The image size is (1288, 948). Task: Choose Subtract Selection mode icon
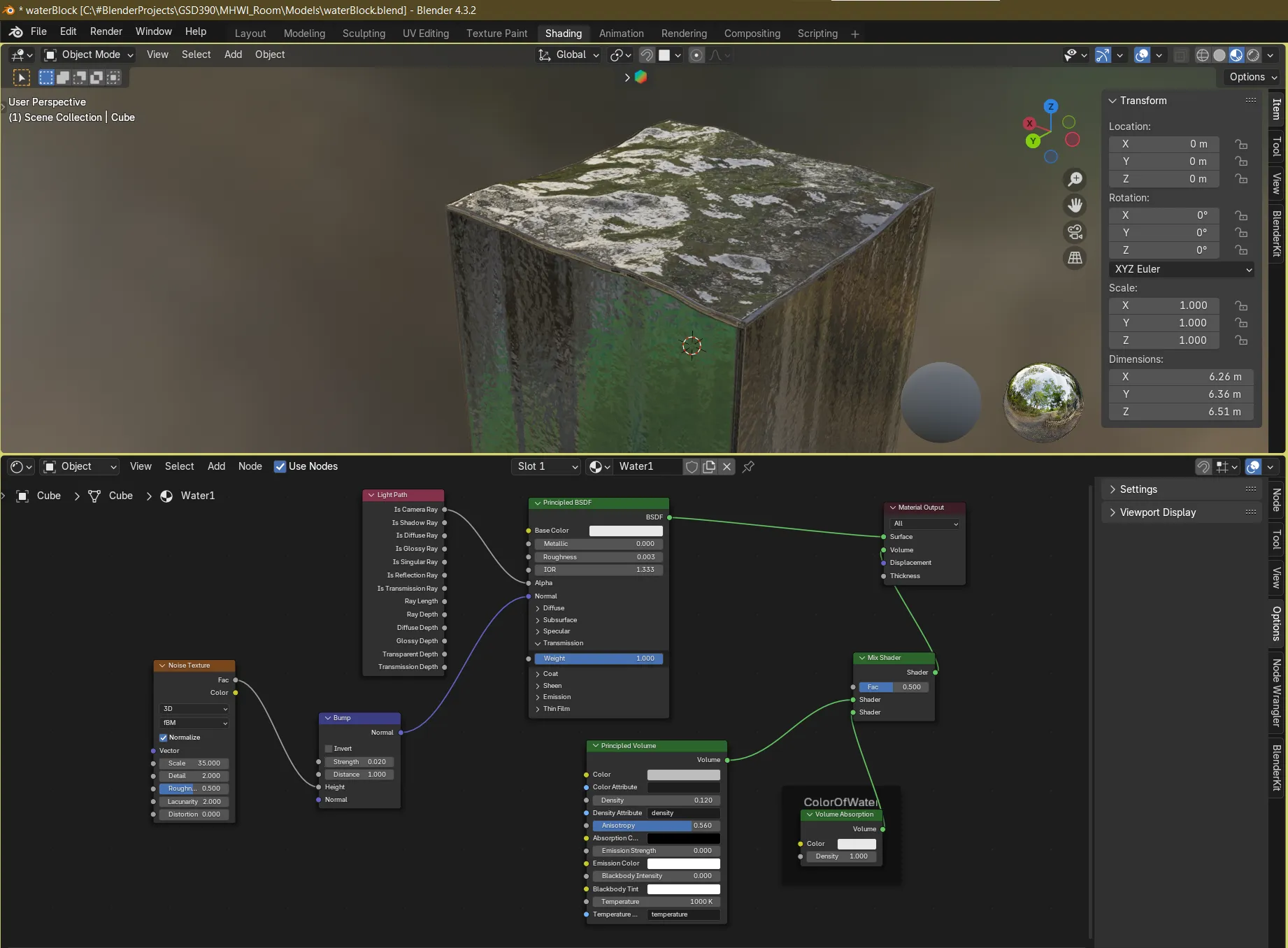(x=80, y=78)
